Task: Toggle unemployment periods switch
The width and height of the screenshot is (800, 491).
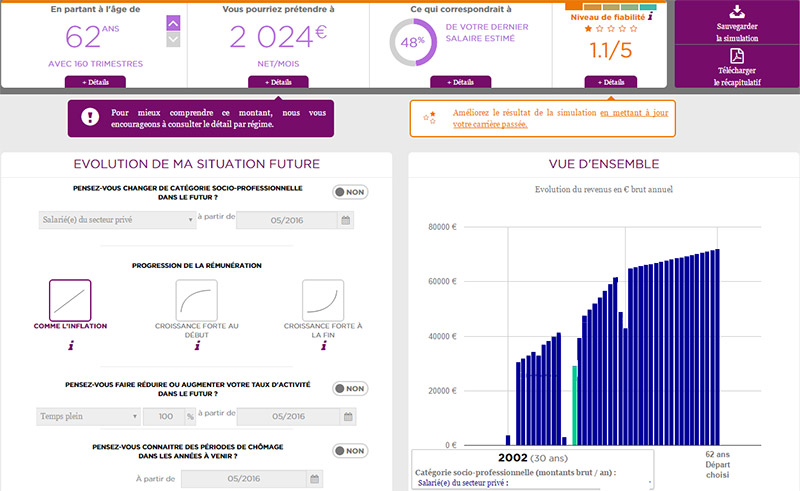Action: 350,451
